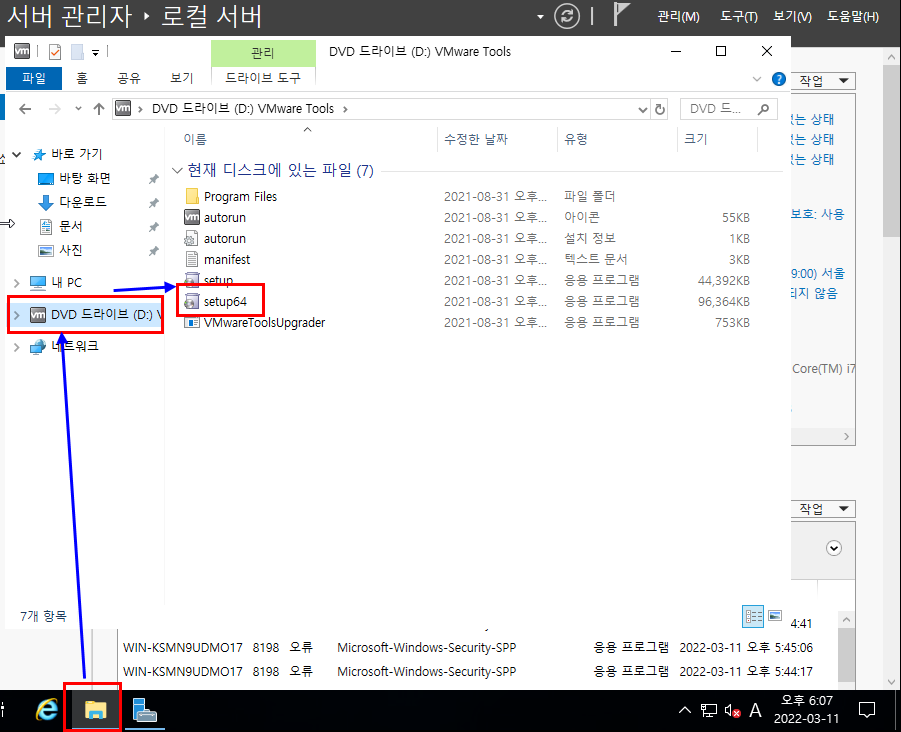Open the 공유 ribbon tab
This screenshot has width=901, height=732.
129,78
